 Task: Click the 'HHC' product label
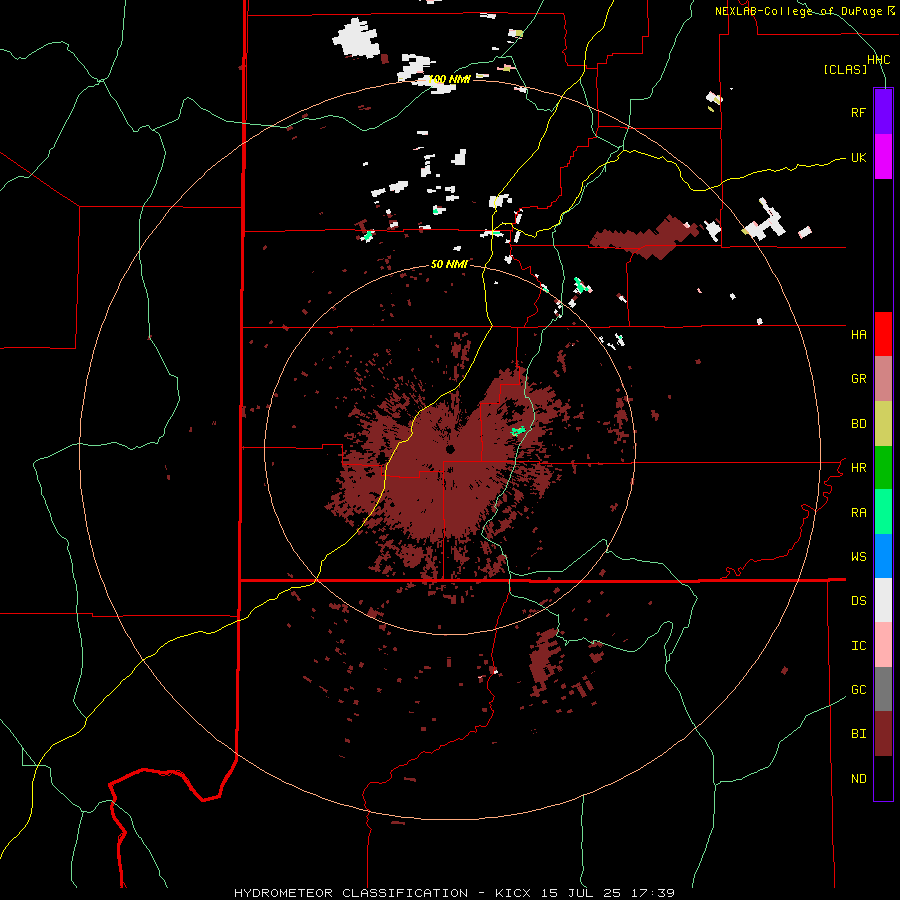coord(878,60)
